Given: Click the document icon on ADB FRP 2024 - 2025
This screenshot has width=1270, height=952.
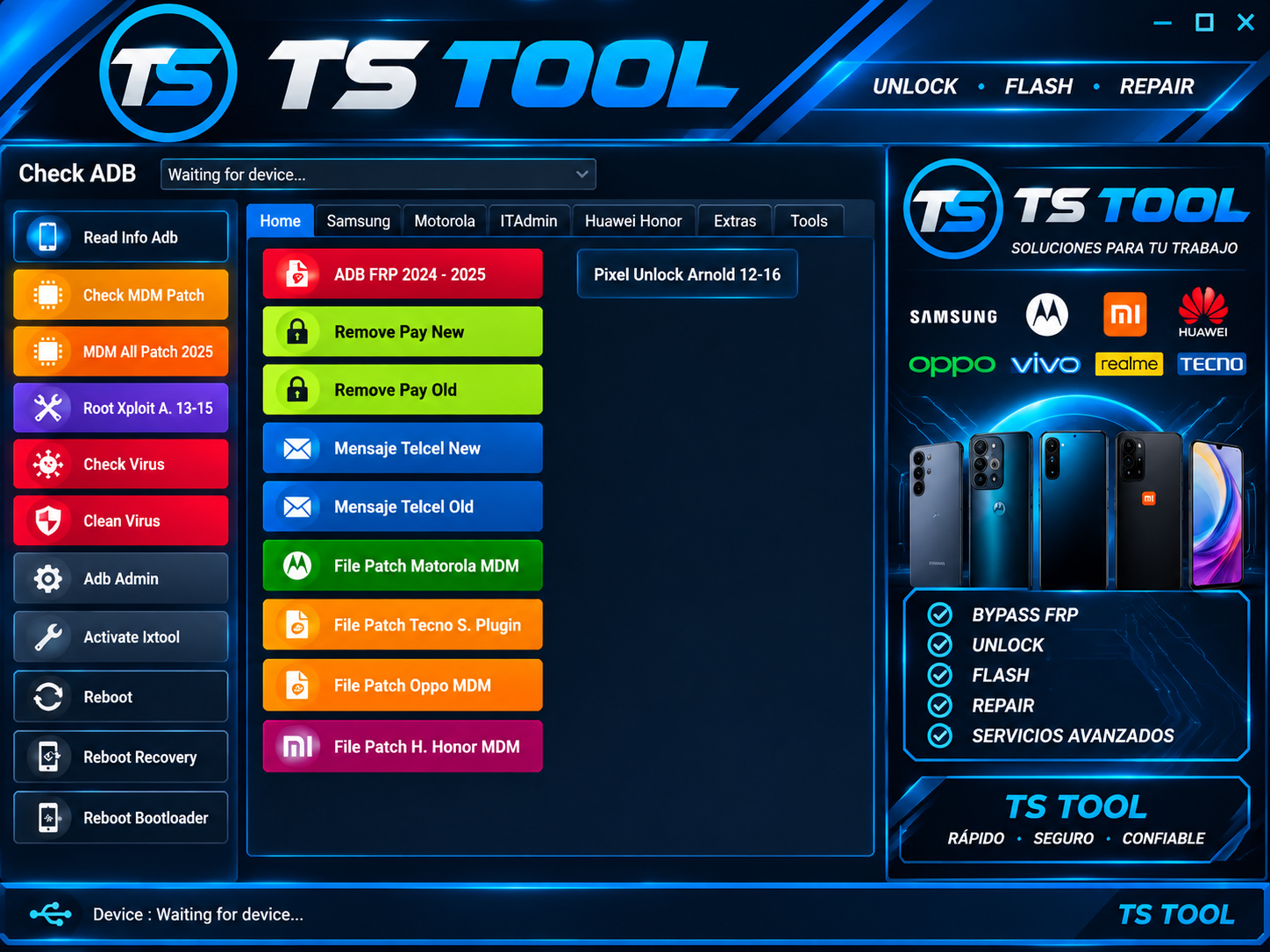Looking at the screenshot, I should coord(297,274).
